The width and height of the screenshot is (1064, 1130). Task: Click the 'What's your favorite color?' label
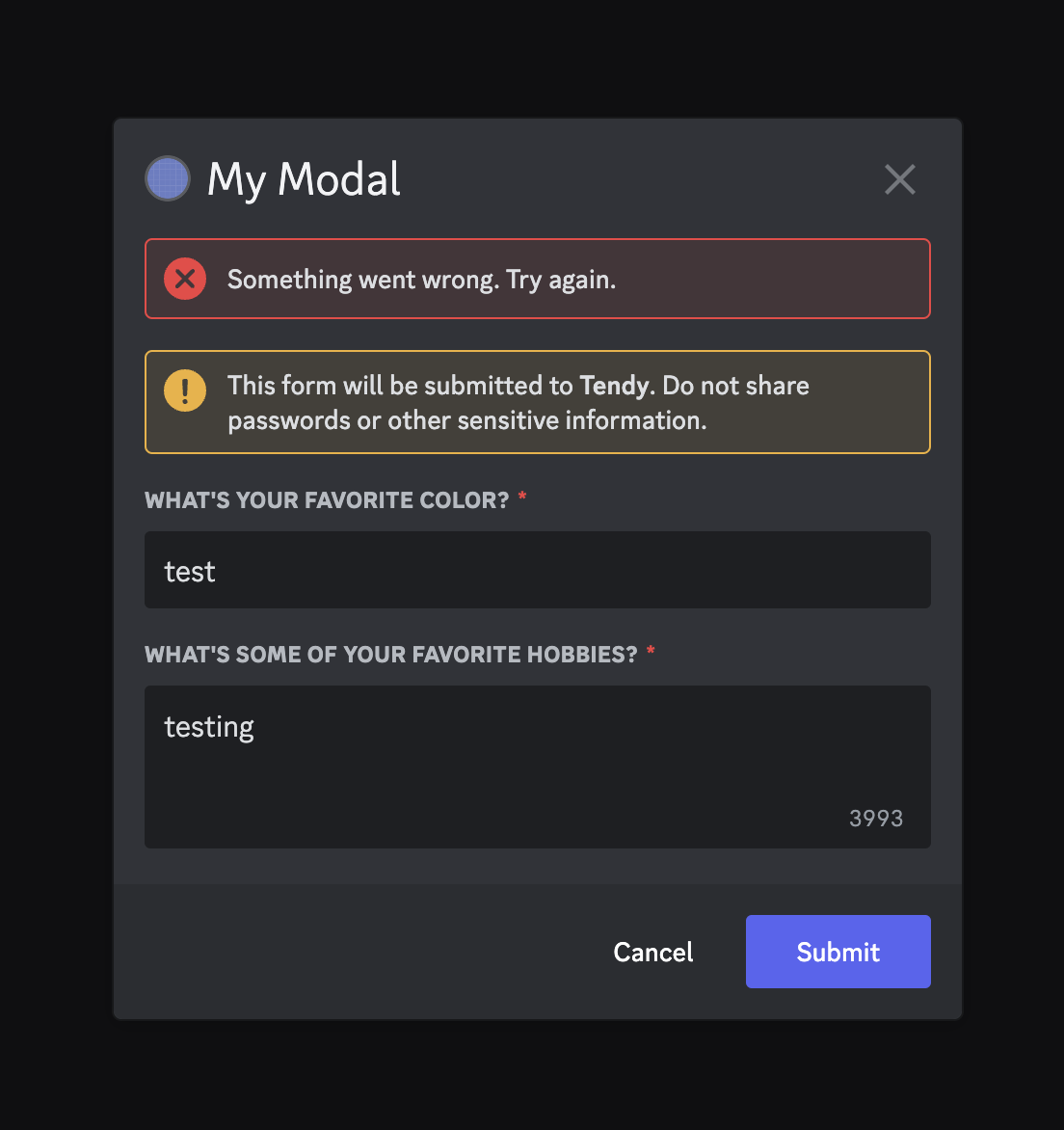[x=327, y=500]
